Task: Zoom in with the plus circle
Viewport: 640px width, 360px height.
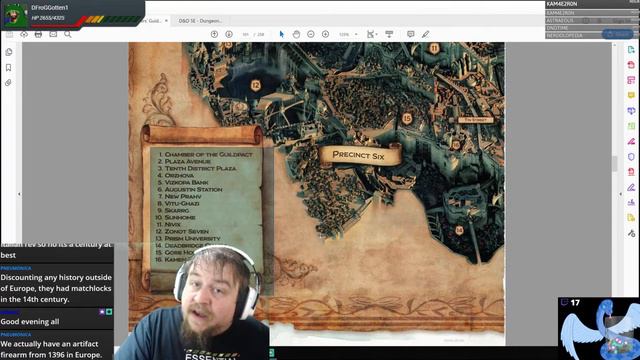Action: point(325,34)
